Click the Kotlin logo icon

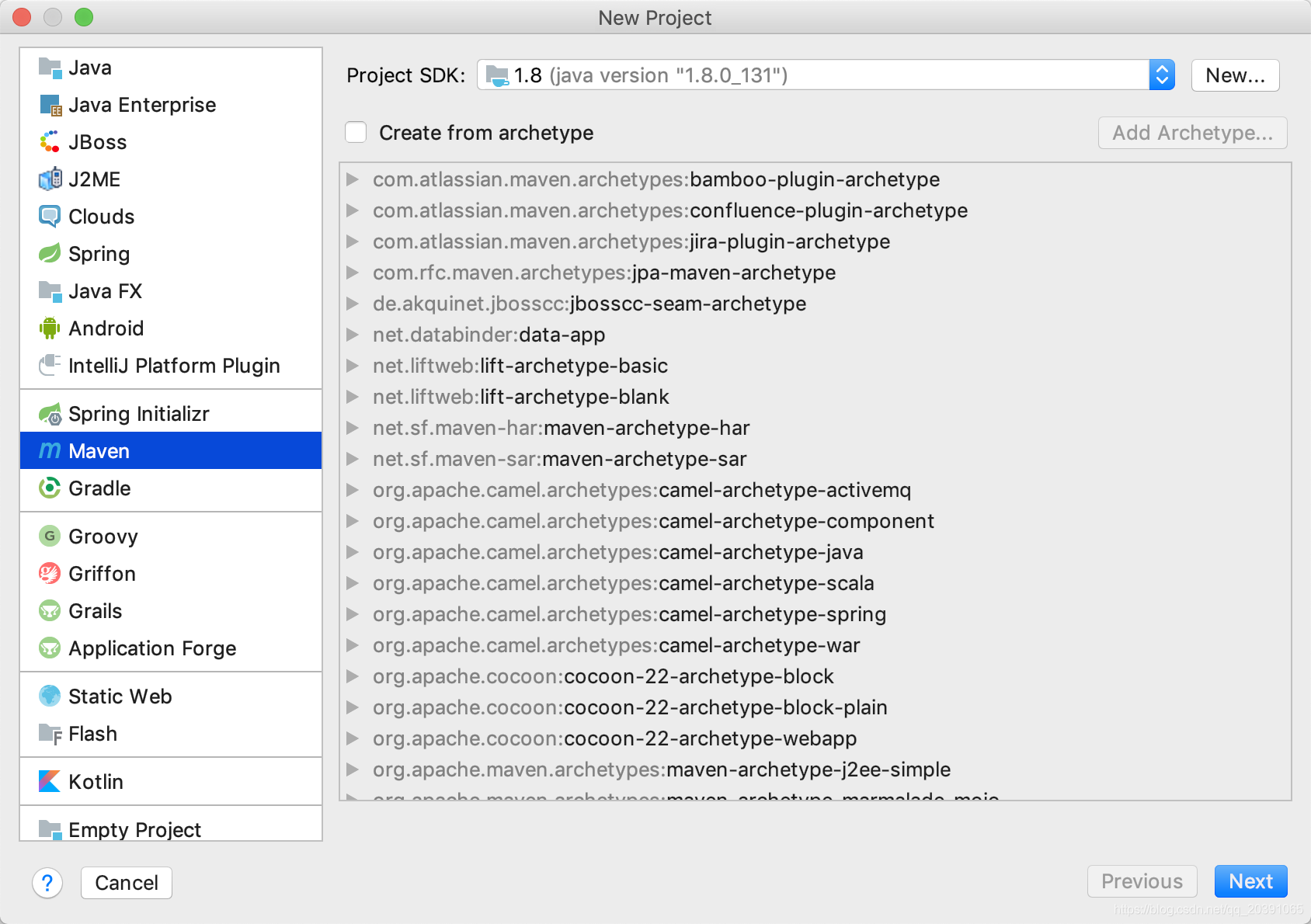(x=50, y=782)
